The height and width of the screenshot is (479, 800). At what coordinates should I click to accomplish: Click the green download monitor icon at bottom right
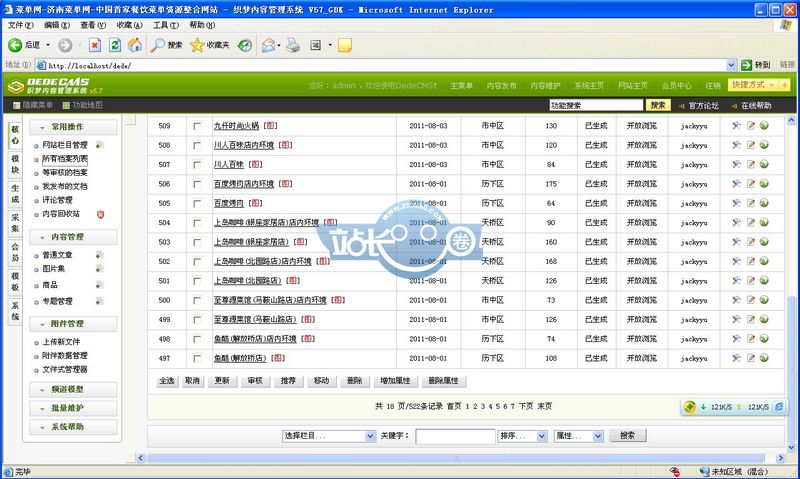[x=690, y=407]
